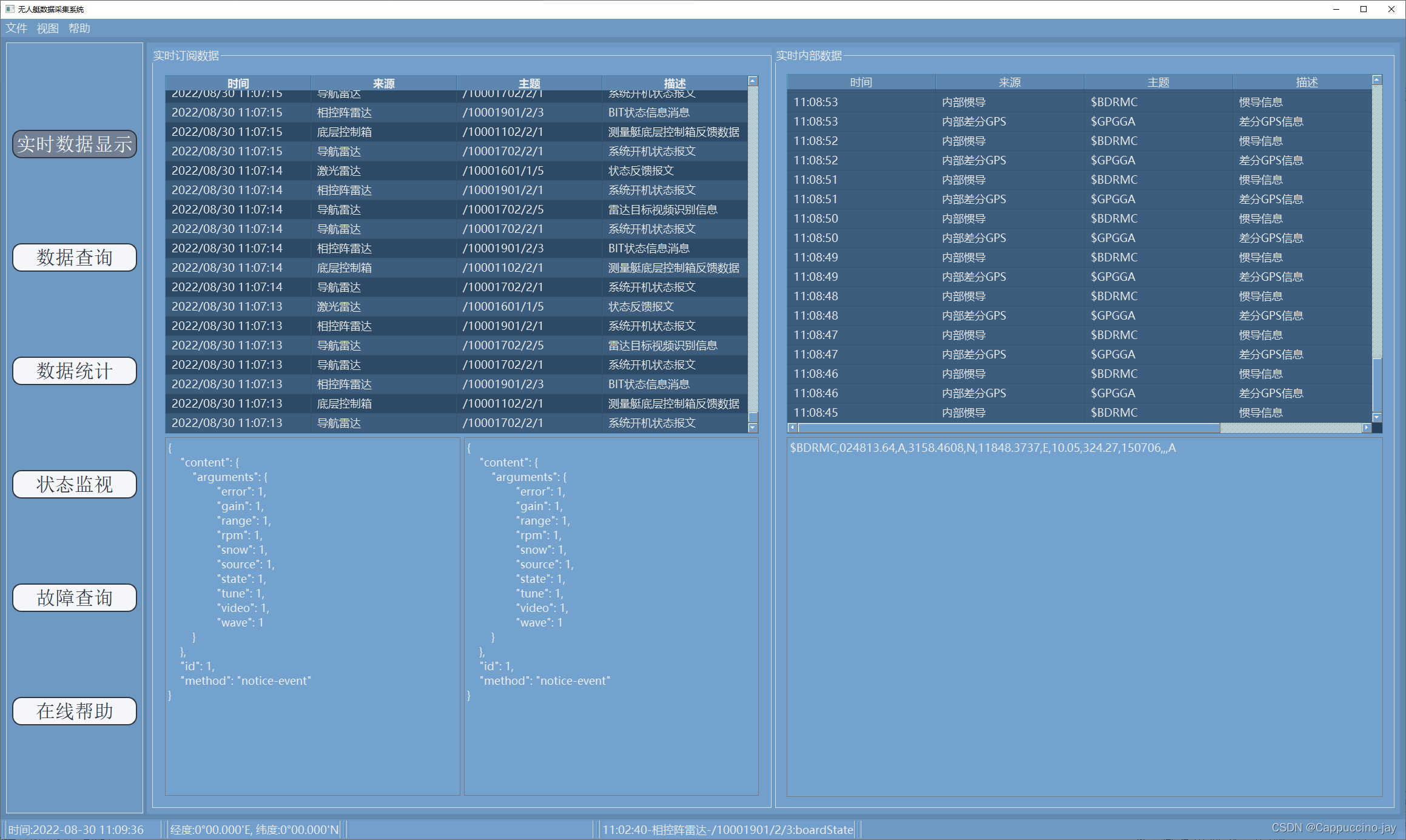Click the internal table horizontal scrollbar thumb

pos(1009,428)
